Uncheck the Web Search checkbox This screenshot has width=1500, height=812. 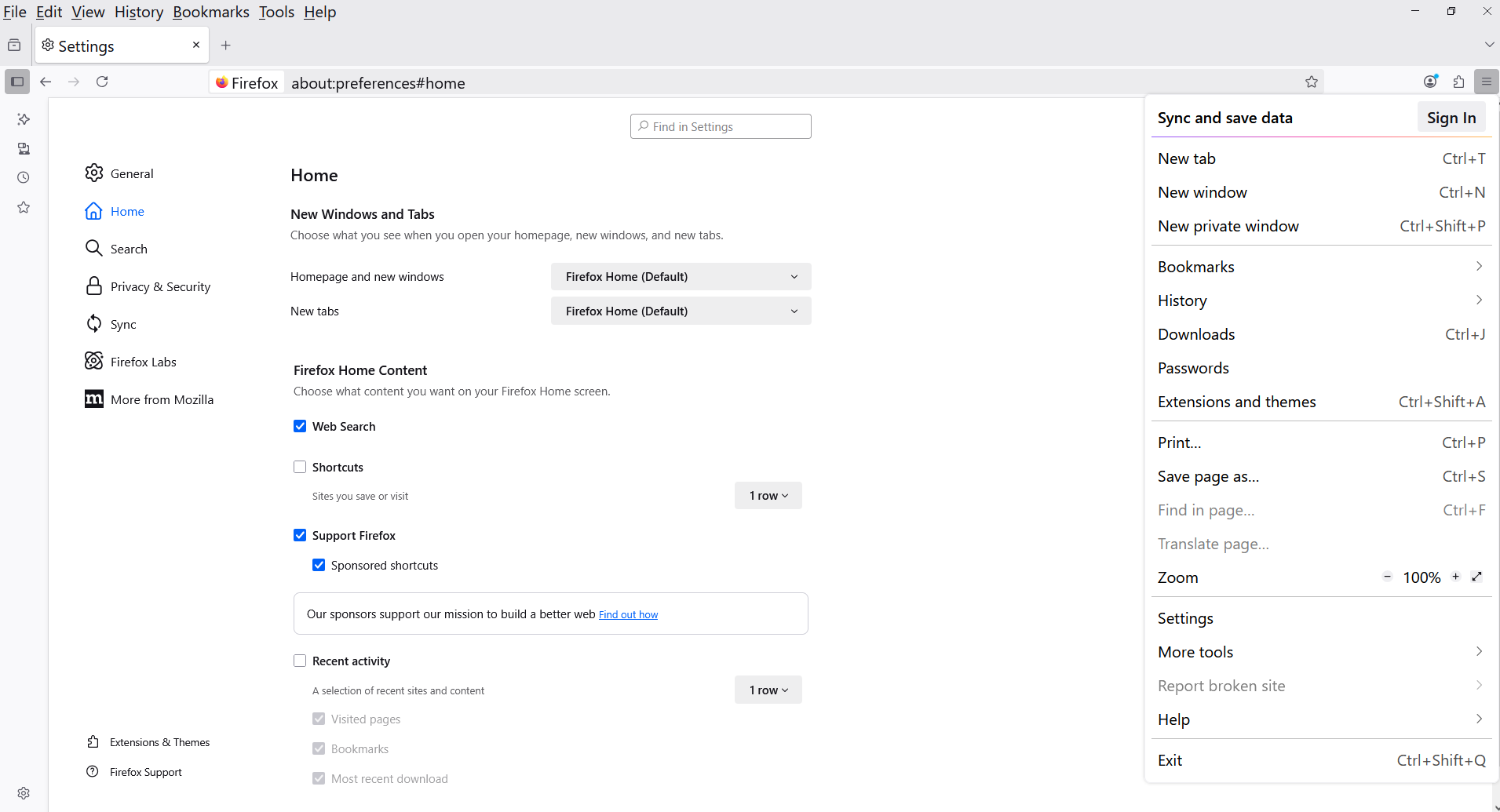300,426
